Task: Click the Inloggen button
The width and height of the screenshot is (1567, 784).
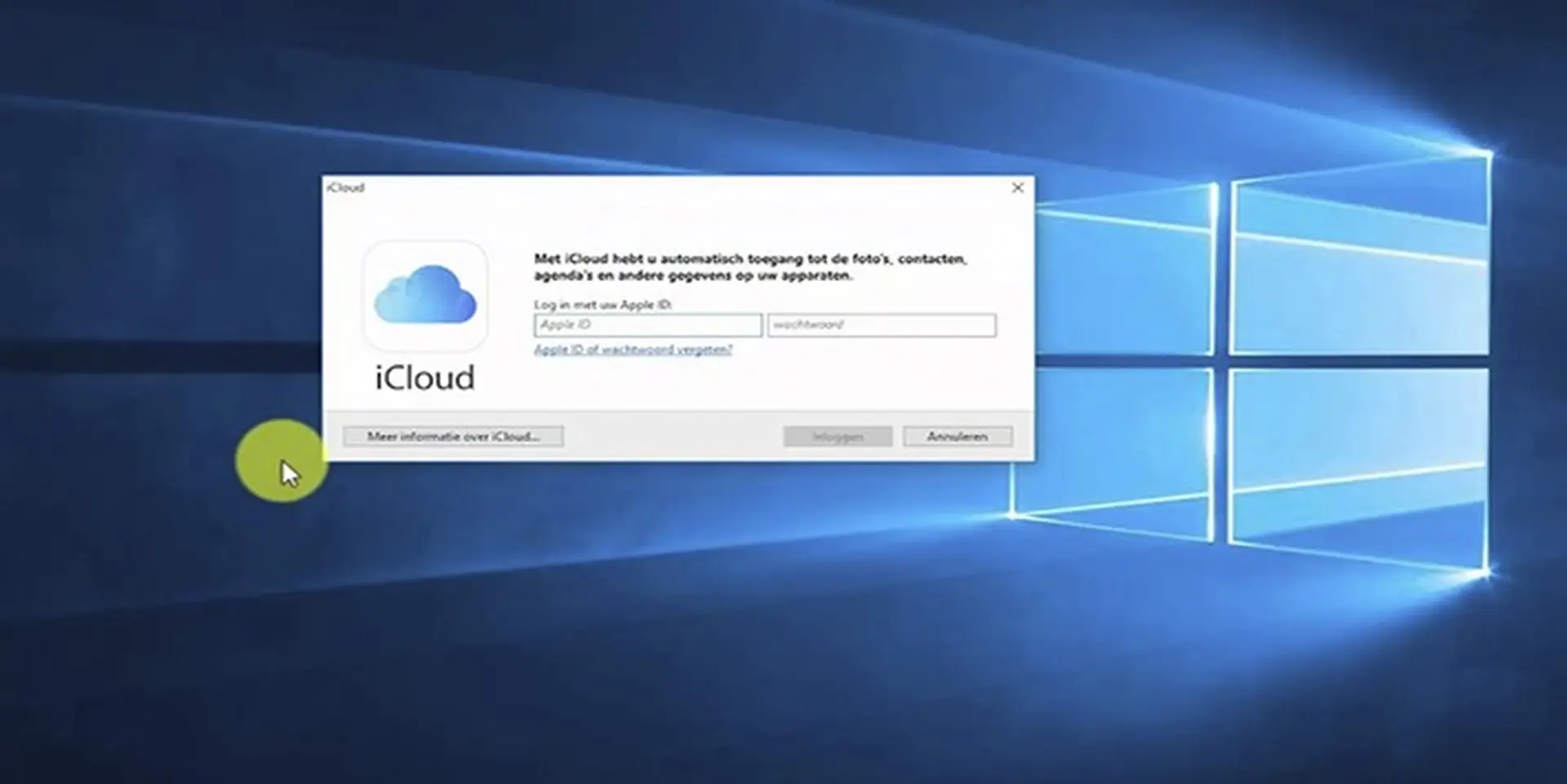Action: (x=837, y=436)
